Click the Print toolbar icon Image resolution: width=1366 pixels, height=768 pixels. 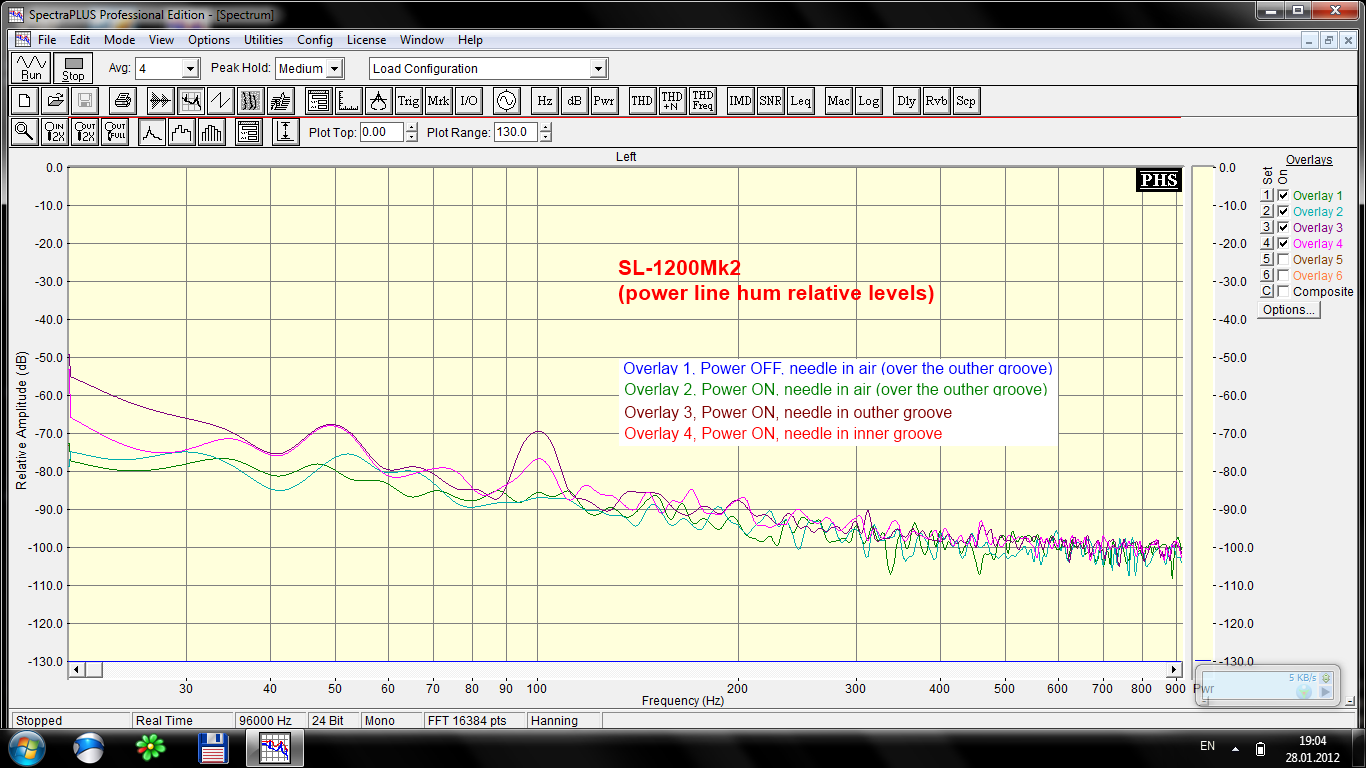click(122, 100)
